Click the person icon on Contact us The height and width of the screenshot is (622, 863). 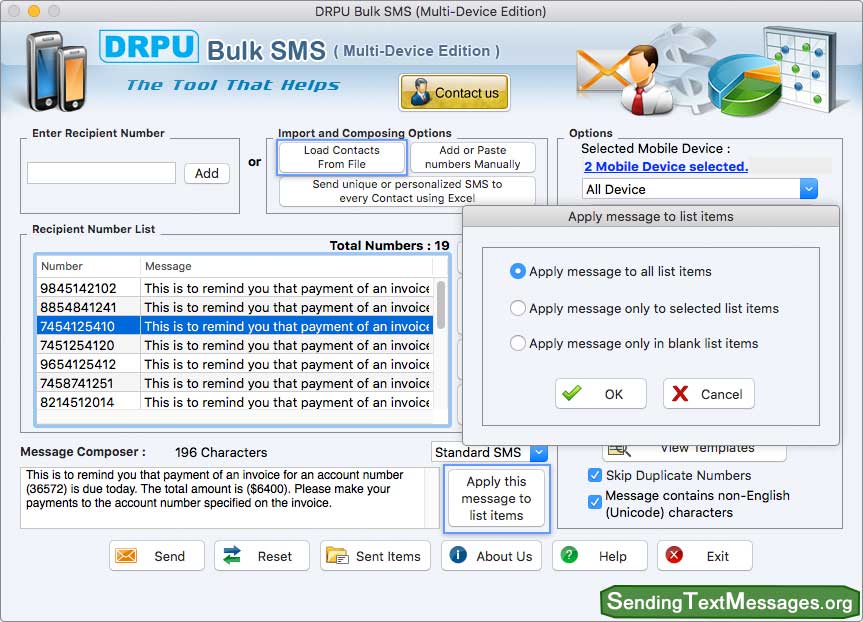(x=421, y=92)
